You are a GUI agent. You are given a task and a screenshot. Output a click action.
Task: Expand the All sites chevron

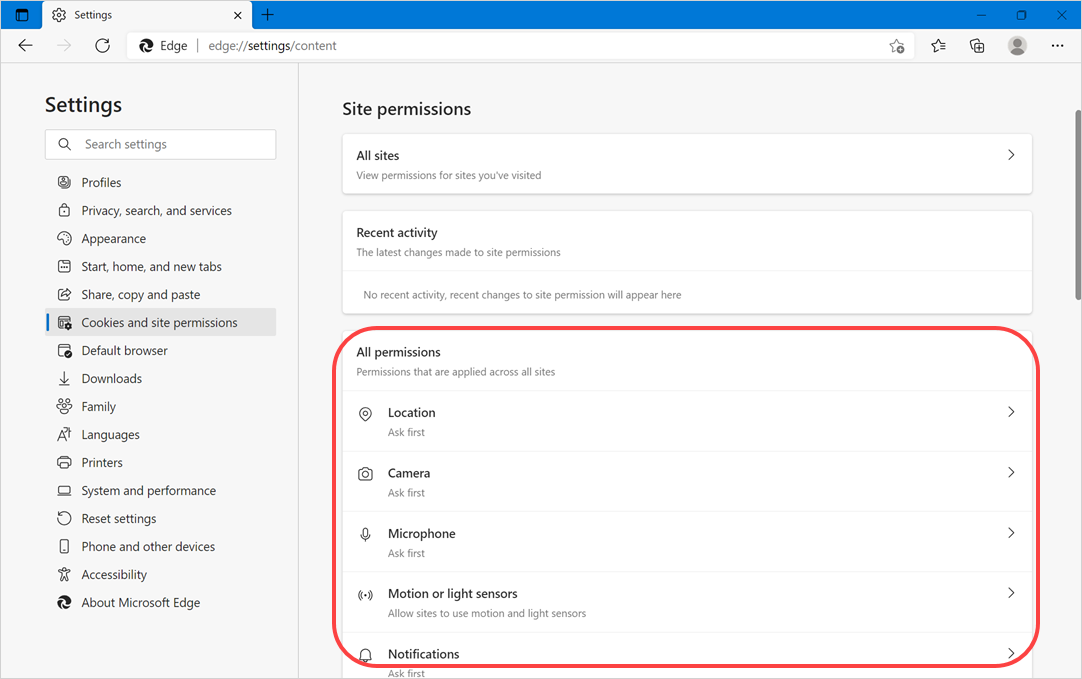click(1010, 155)
